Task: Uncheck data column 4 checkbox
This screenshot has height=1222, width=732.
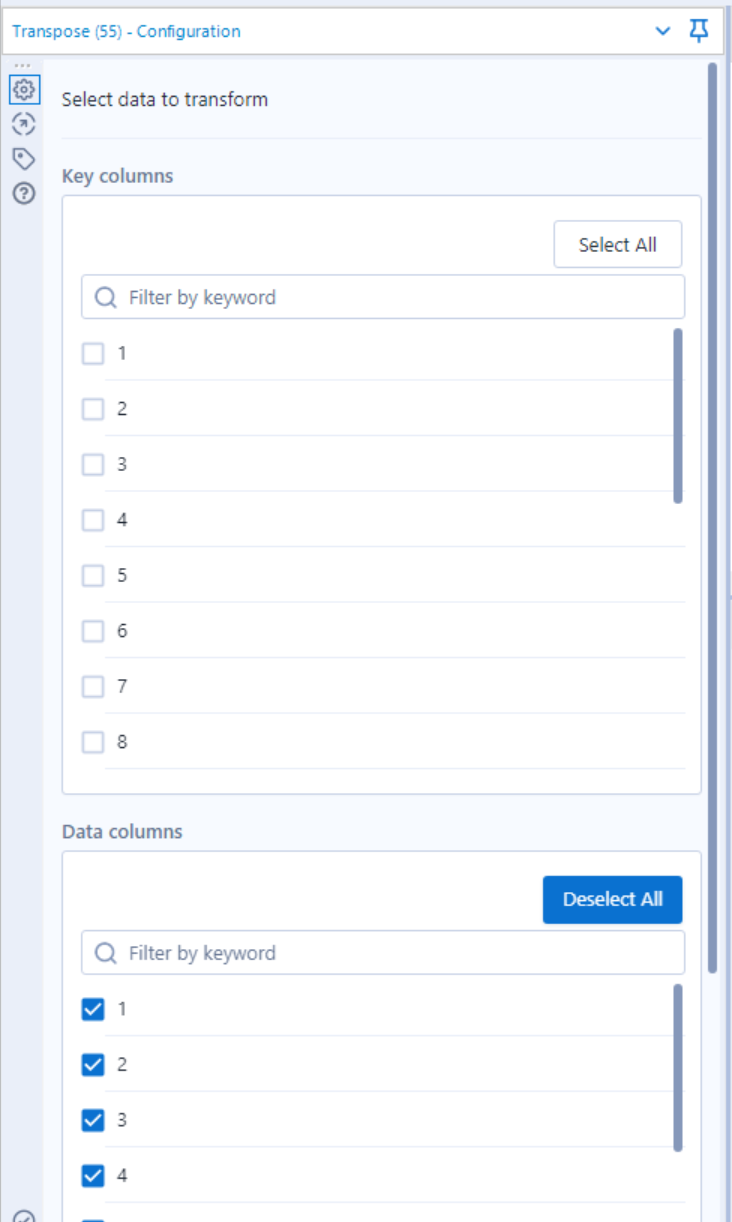Action: pos(93,1175)
